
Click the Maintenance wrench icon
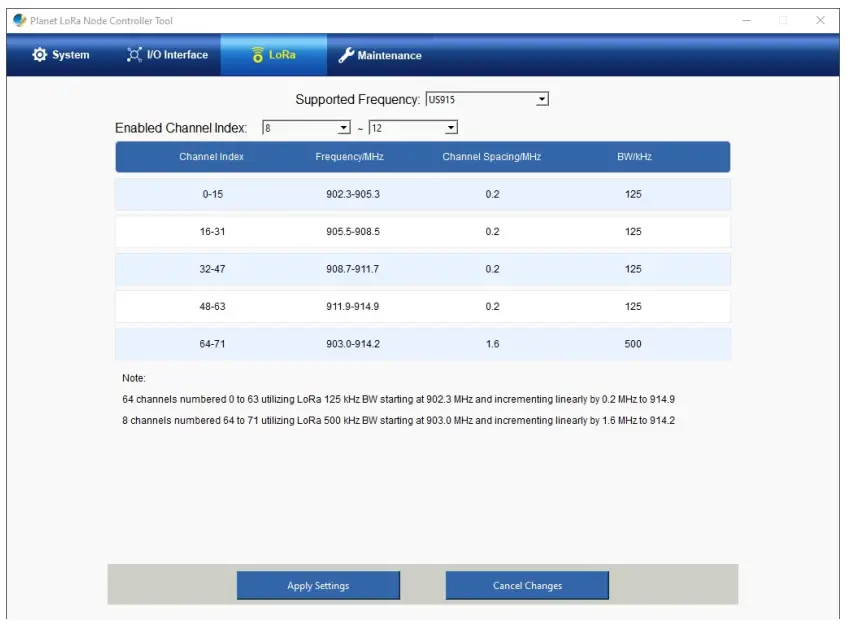point(346,55)
